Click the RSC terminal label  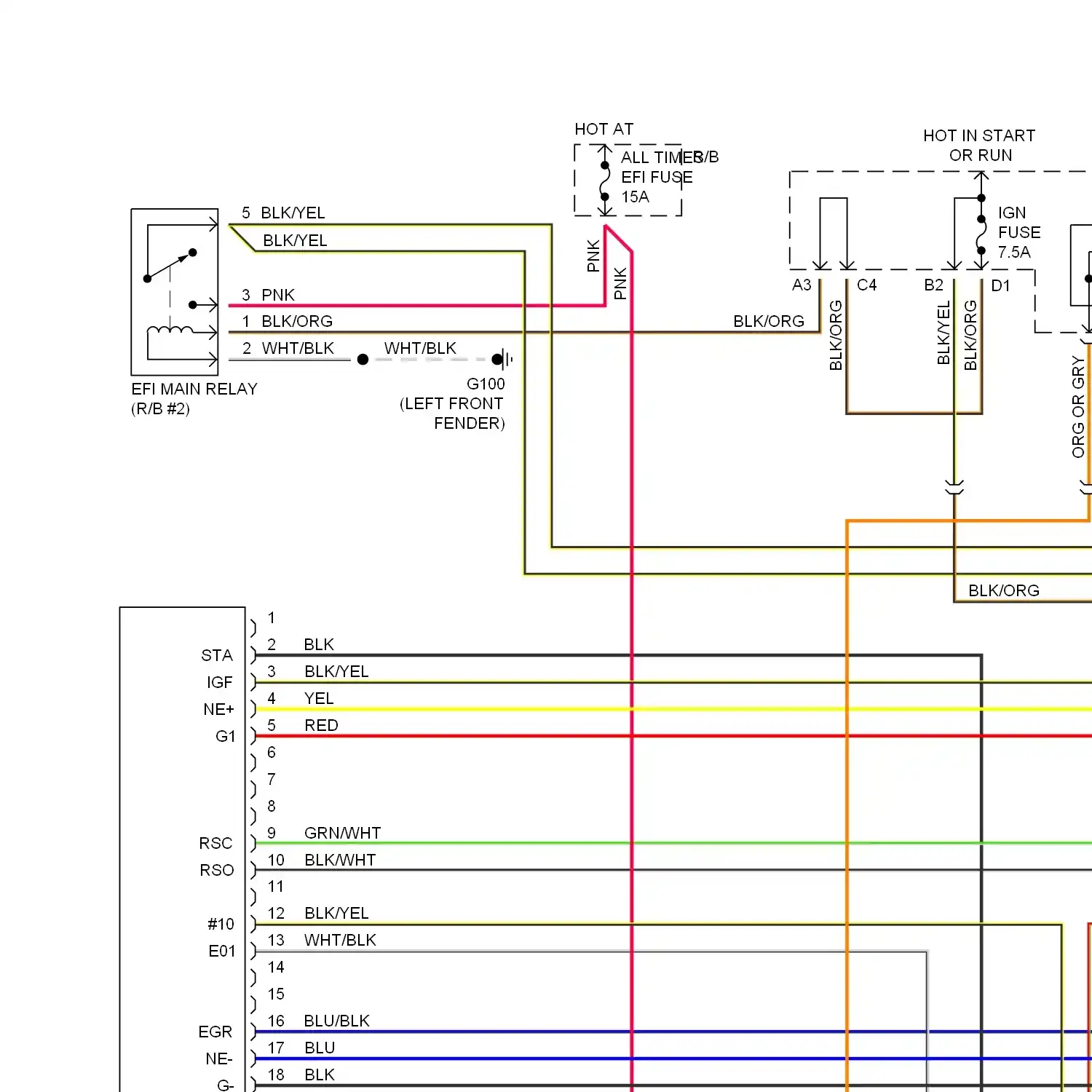click(x=216, y=843)
